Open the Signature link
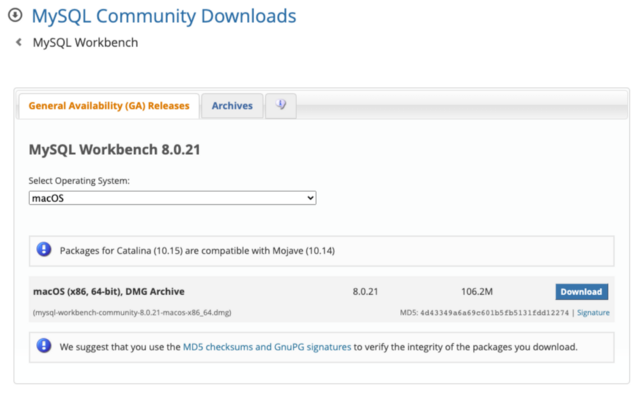Image resolution: width=640 pixels, height=403 pixels. point(593,313)
